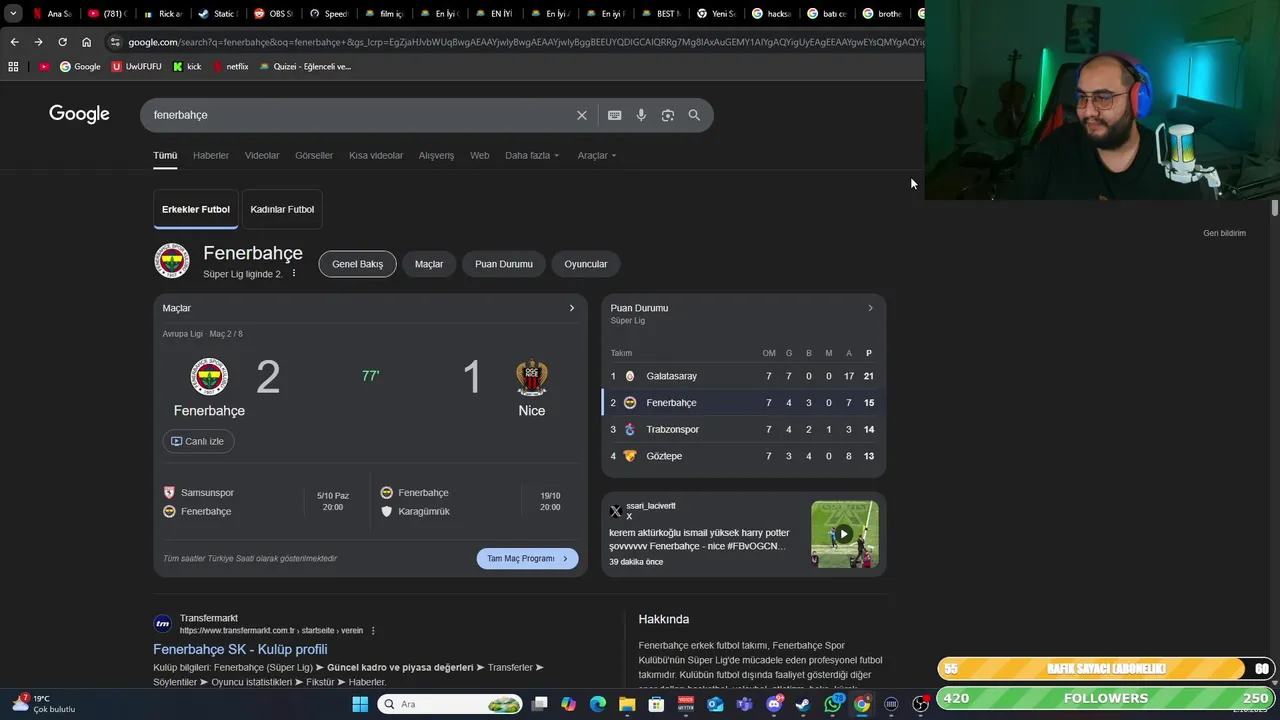Open Steam from the taskbar

point(803,704)
